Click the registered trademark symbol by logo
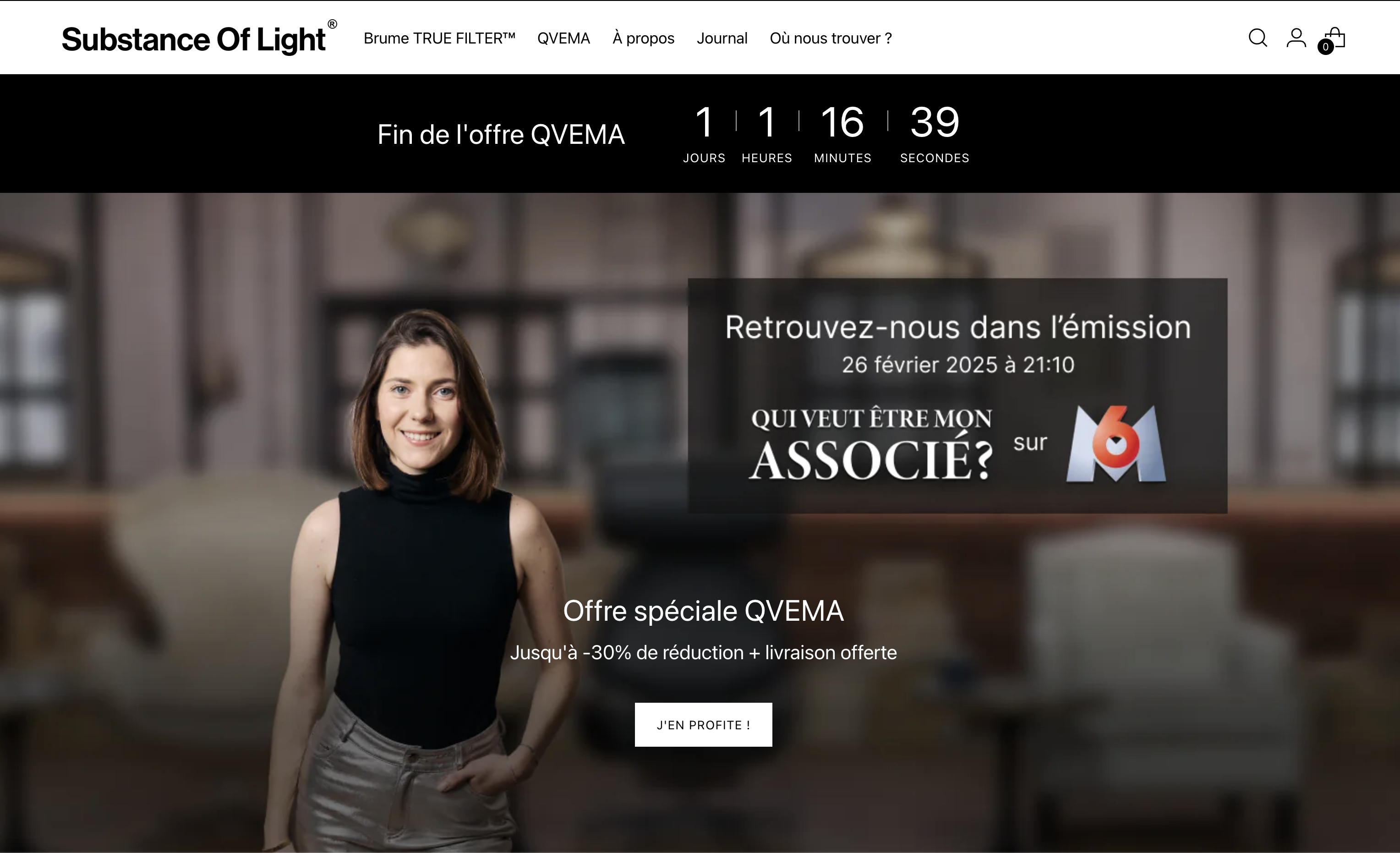The width and height of the screenshot is (1400, 853). (x=333, y=24)
